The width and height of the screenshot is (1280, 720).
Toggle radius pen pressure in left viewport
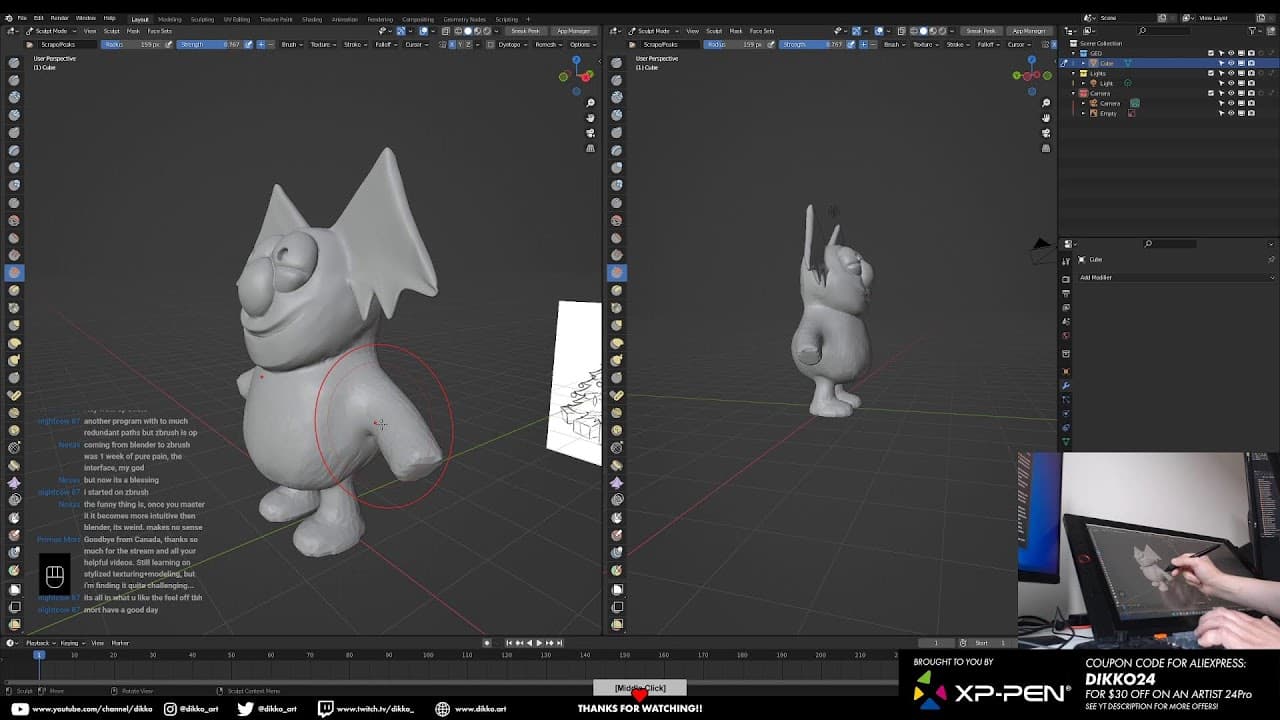click(x=169, y=44)
